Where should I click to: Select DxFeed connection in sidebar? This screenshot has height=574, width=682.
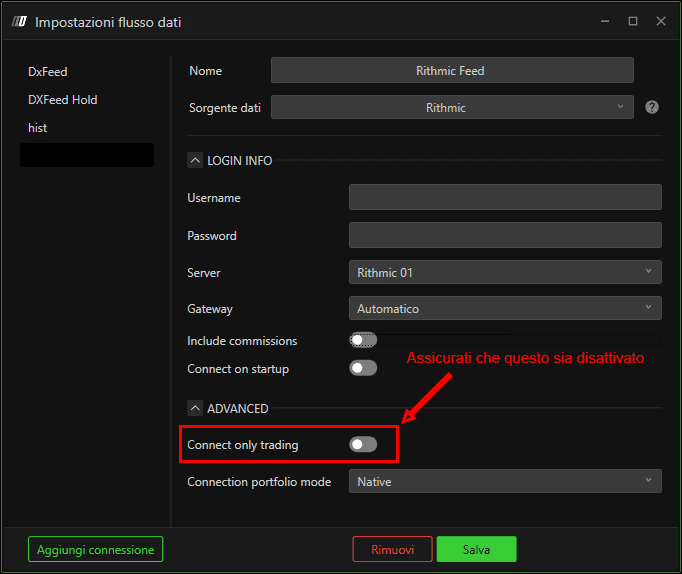[48, 72]
